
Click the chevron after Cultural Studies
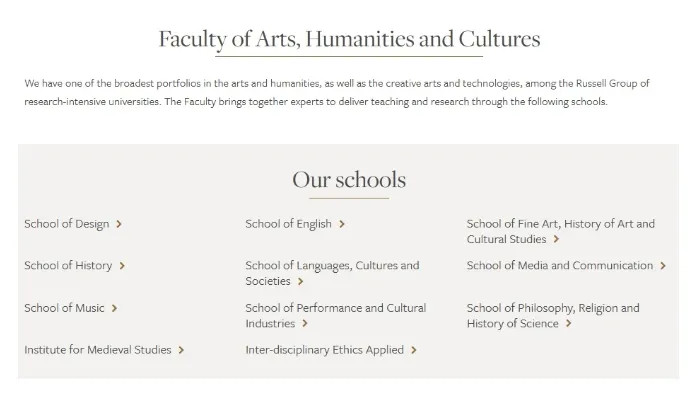click(556, 239)
